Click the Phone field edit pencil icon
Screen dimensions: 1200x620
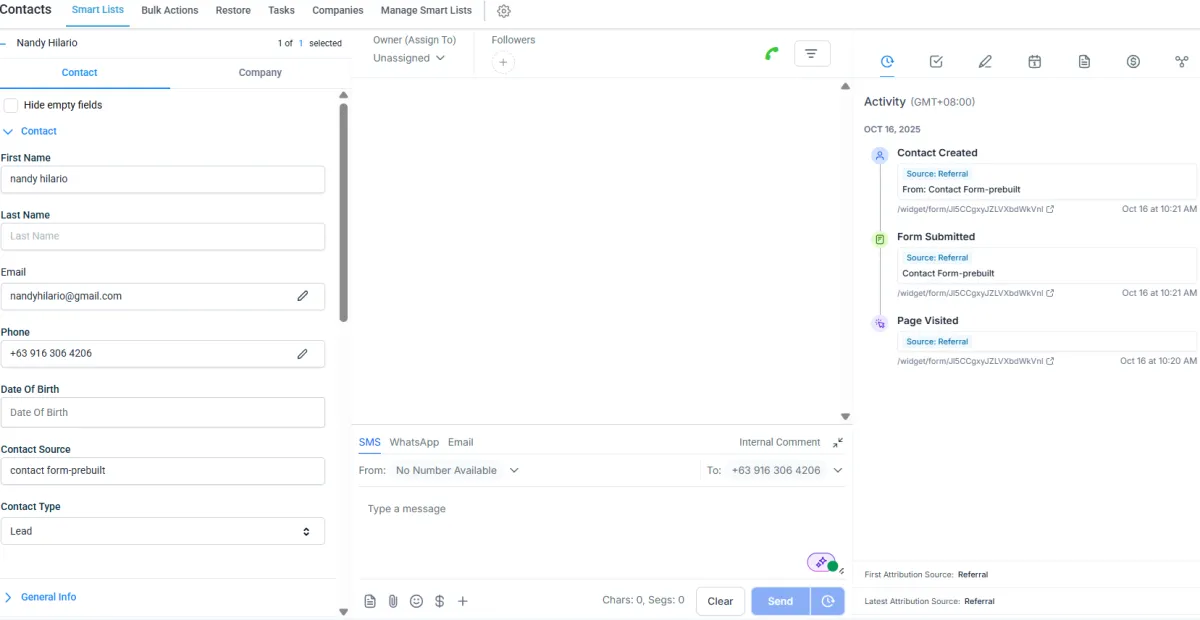click(x=303, y=353)
